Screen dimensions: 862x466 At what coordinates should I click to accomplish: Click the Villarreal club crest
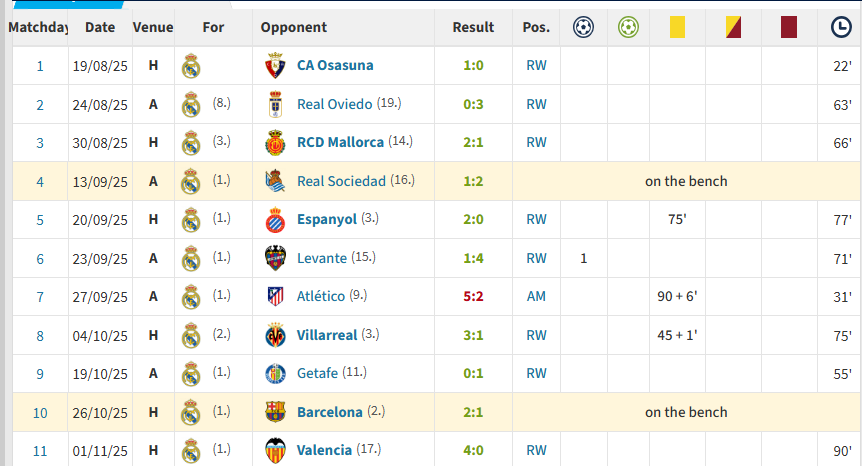click(x=275, y=335)
